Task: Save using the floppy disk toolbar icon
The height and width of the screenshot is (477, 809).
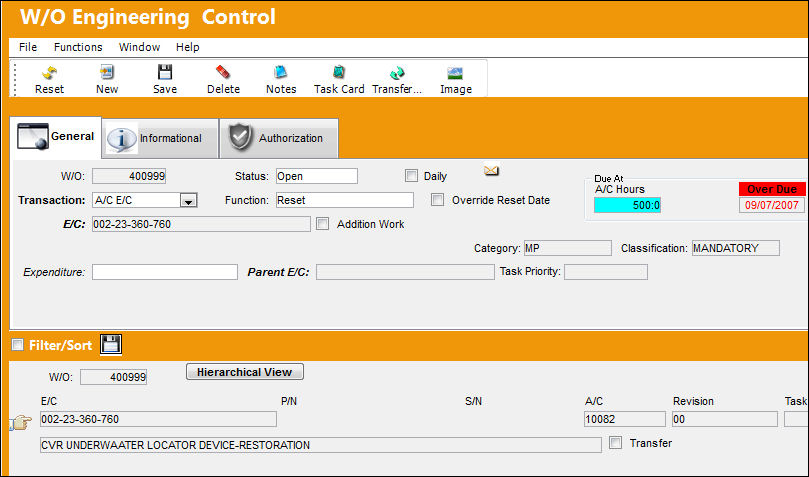Action: 165,72
